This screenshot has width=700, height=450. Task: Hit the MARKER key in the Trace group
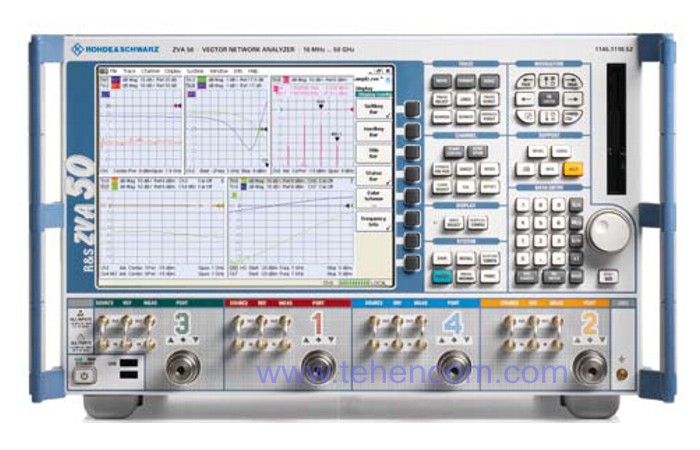pyautogui.click(x=441, y=117)
